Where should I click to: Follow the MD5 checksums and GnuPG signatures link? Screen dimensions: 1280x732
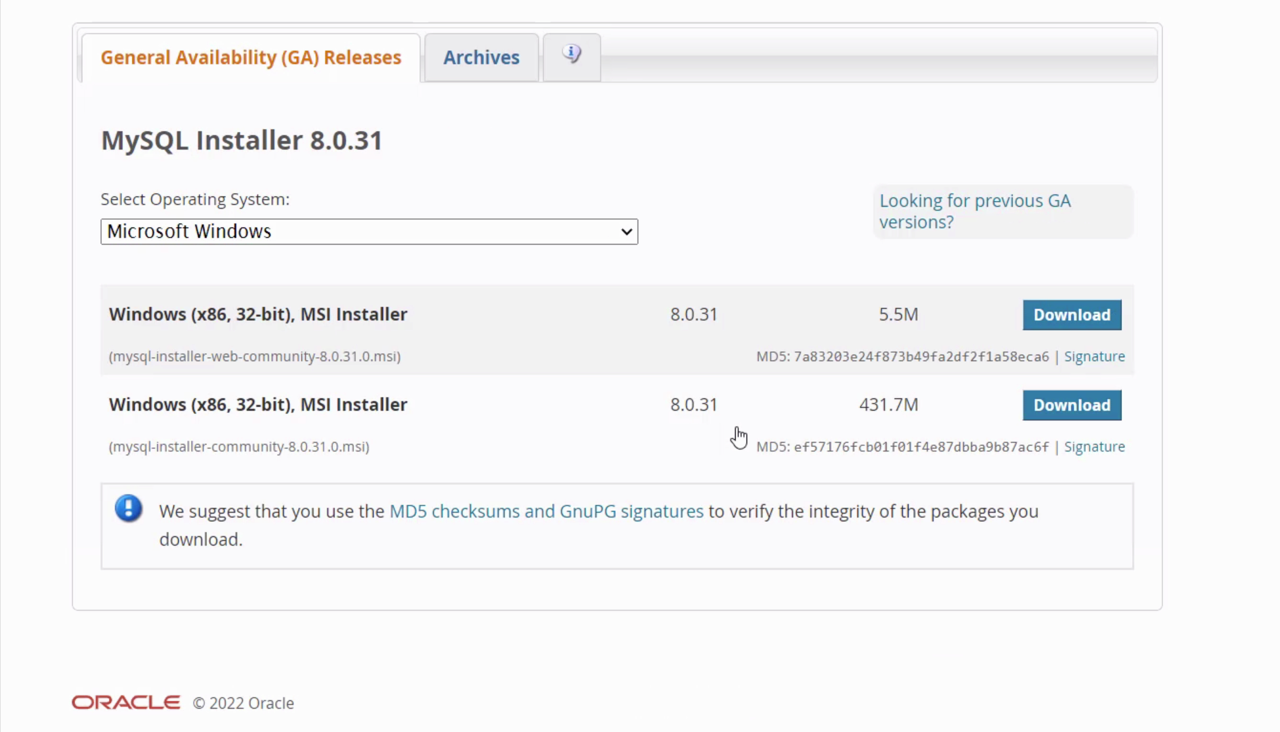tap(546, 511)
